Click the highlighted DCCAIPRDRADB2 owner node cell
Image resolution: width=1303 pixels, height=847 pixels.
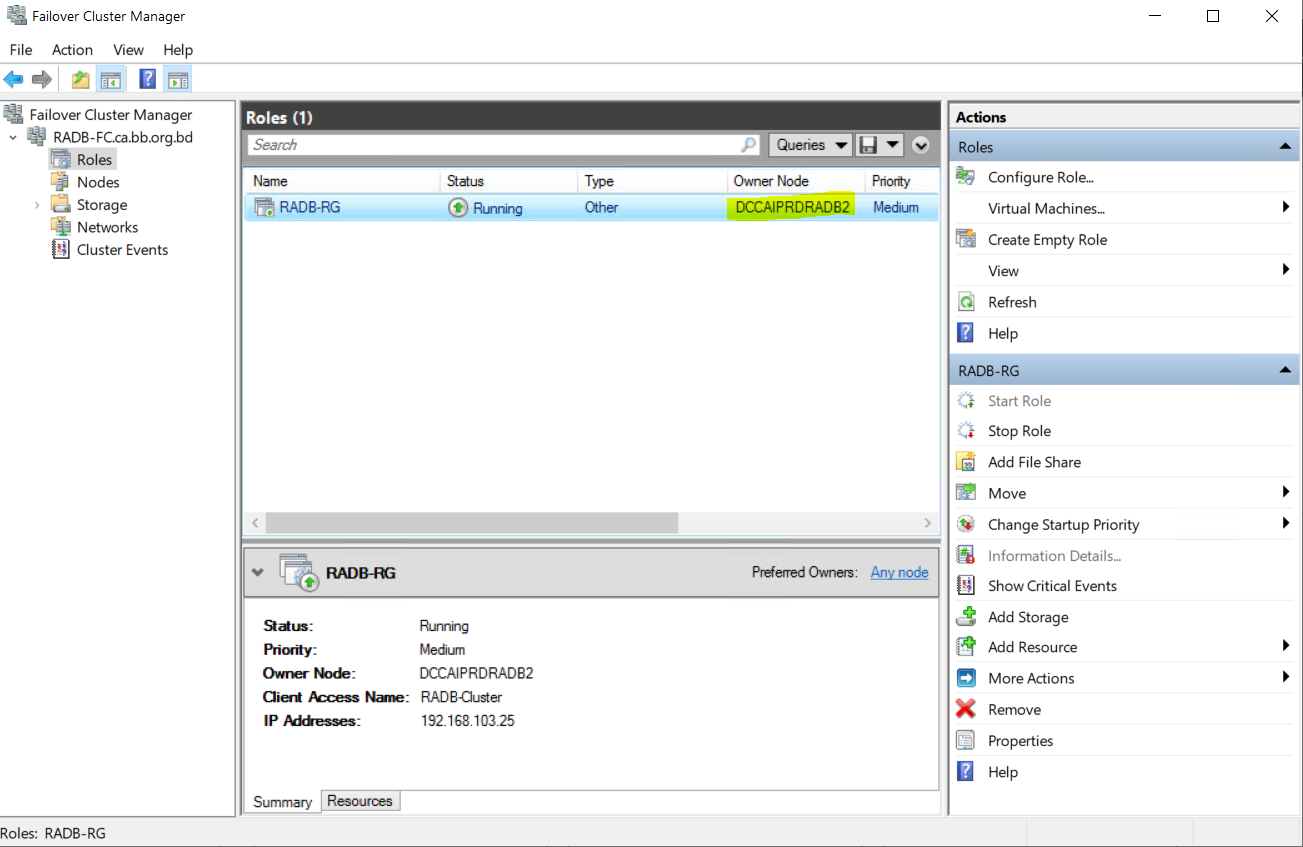(792, 207)
